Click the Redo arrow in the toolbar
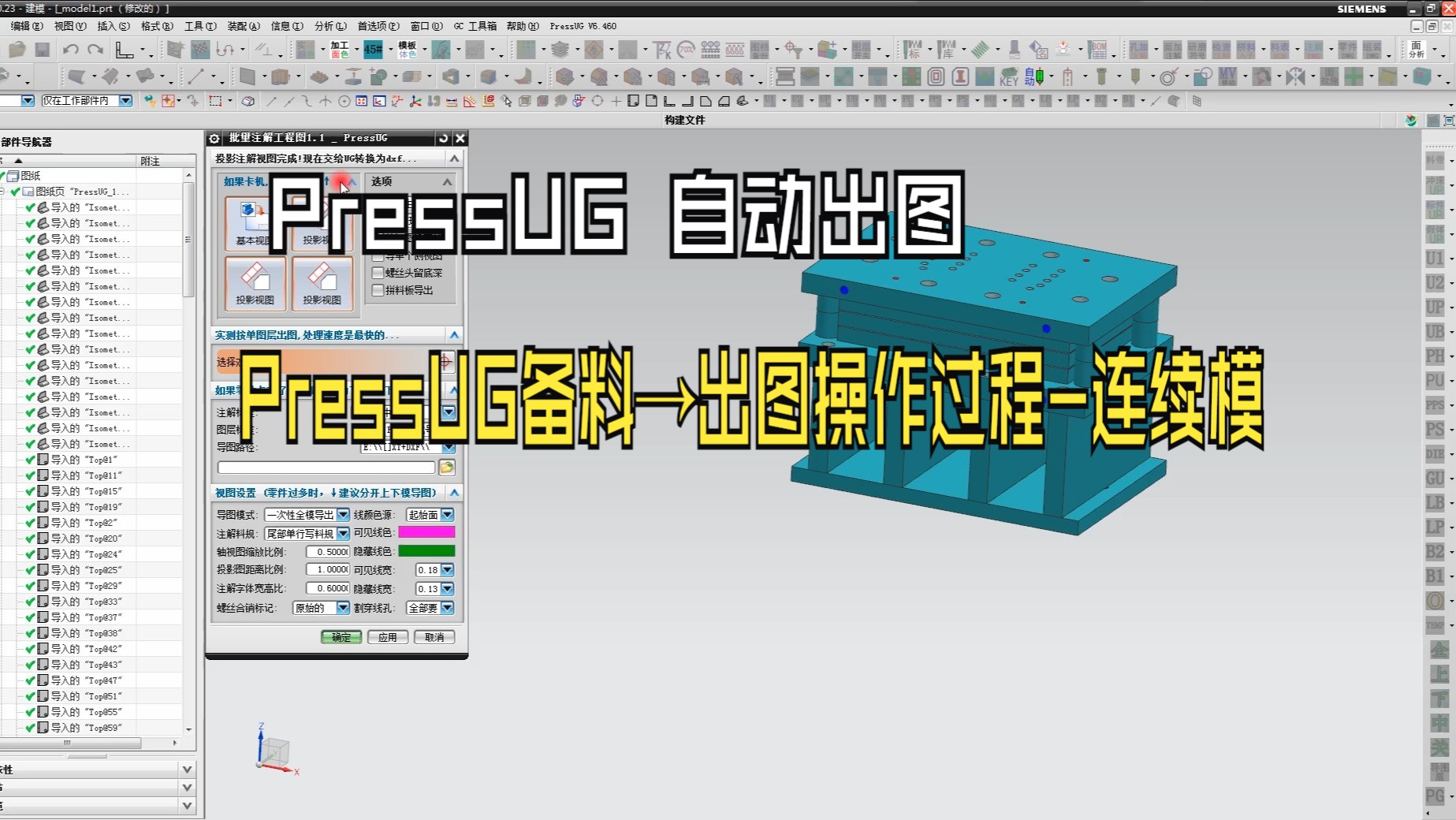This screenshot has width=1456, height=820. (x=95, y=50)
